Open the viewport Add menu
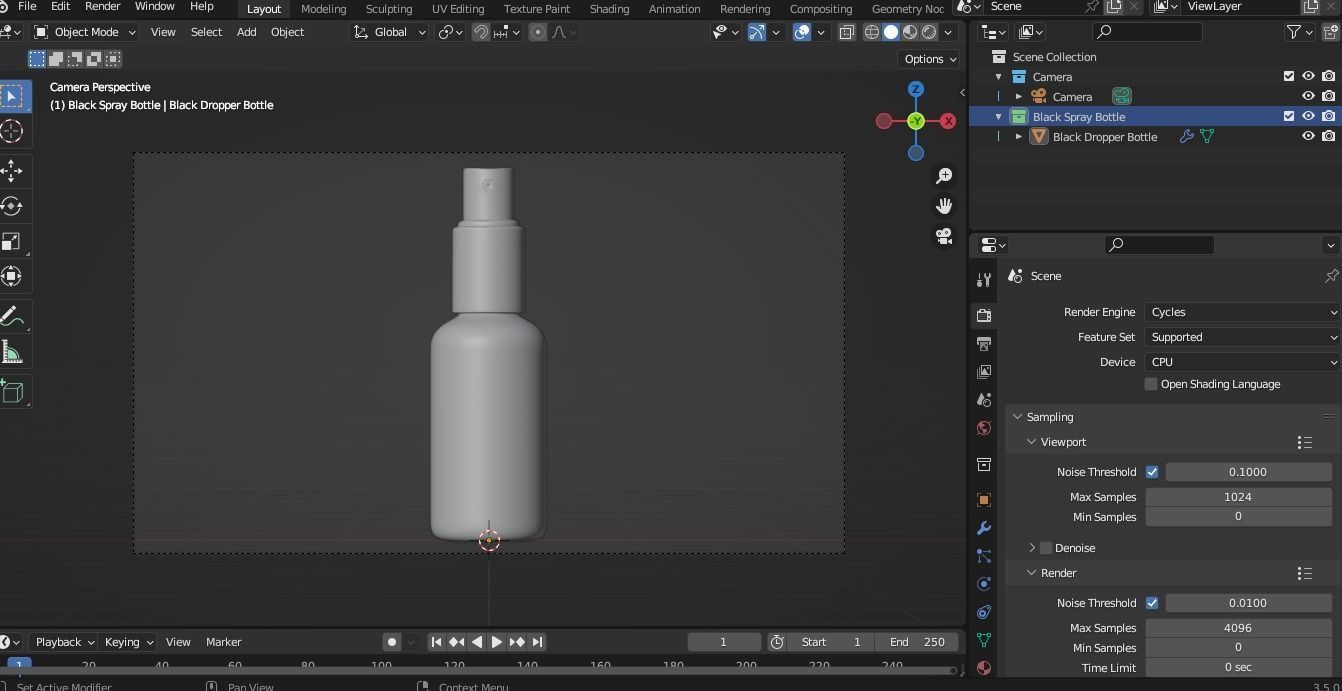This screenshot has height=691, width=1342. (x=246, y=32)
